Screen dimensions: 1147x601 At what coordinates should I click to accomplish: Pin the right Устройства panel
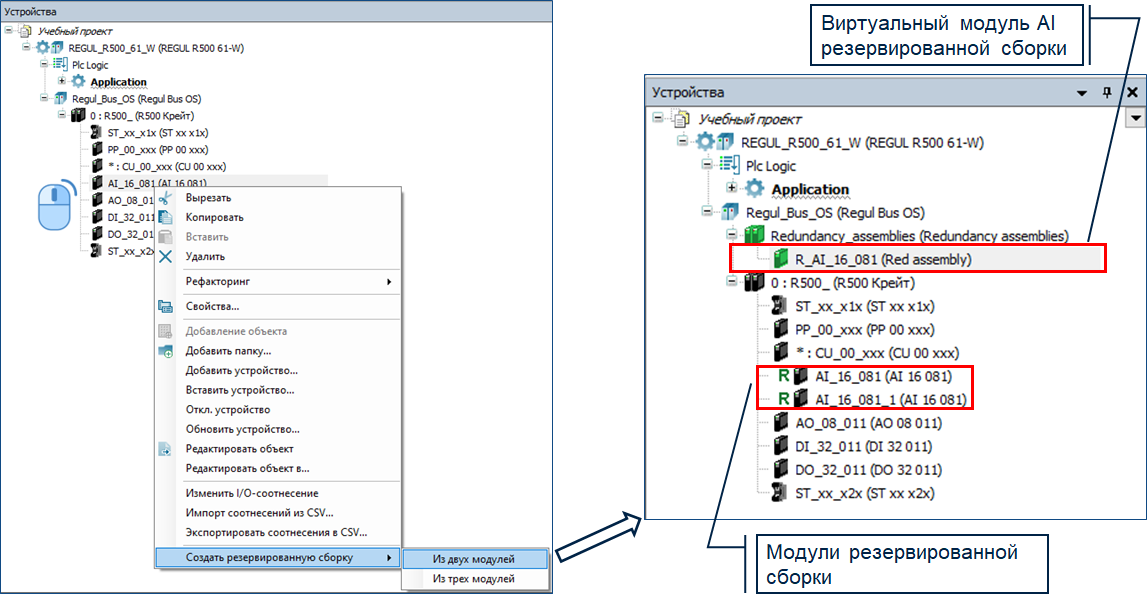coord(1107,92)
